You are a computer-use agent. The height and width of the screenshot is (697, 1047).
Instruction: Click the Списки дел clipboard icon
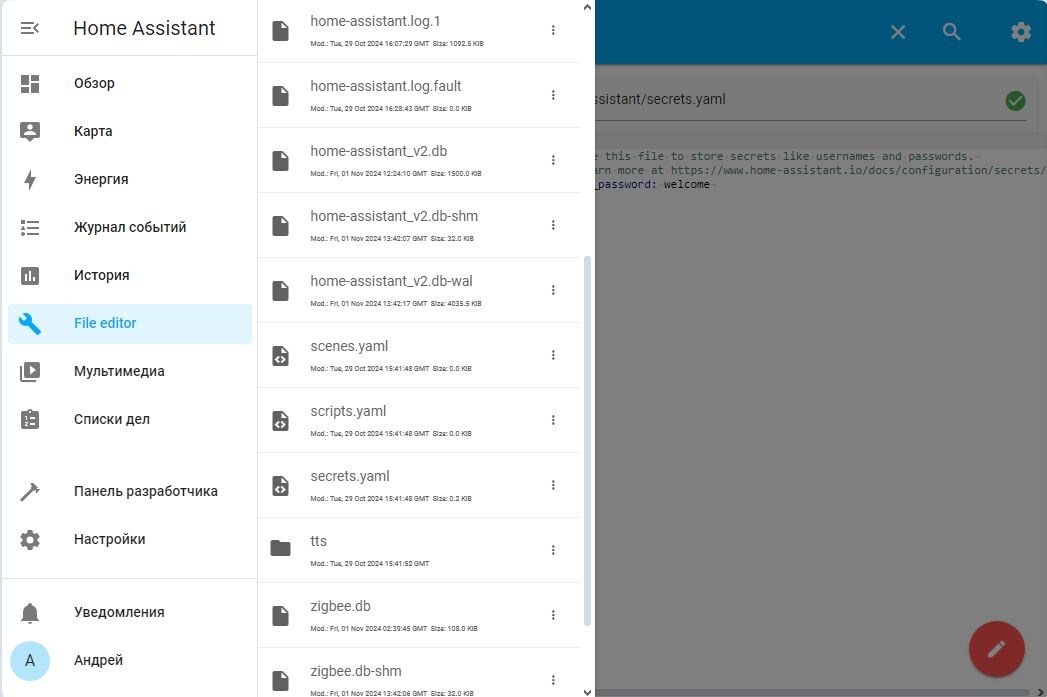(30, 419)
